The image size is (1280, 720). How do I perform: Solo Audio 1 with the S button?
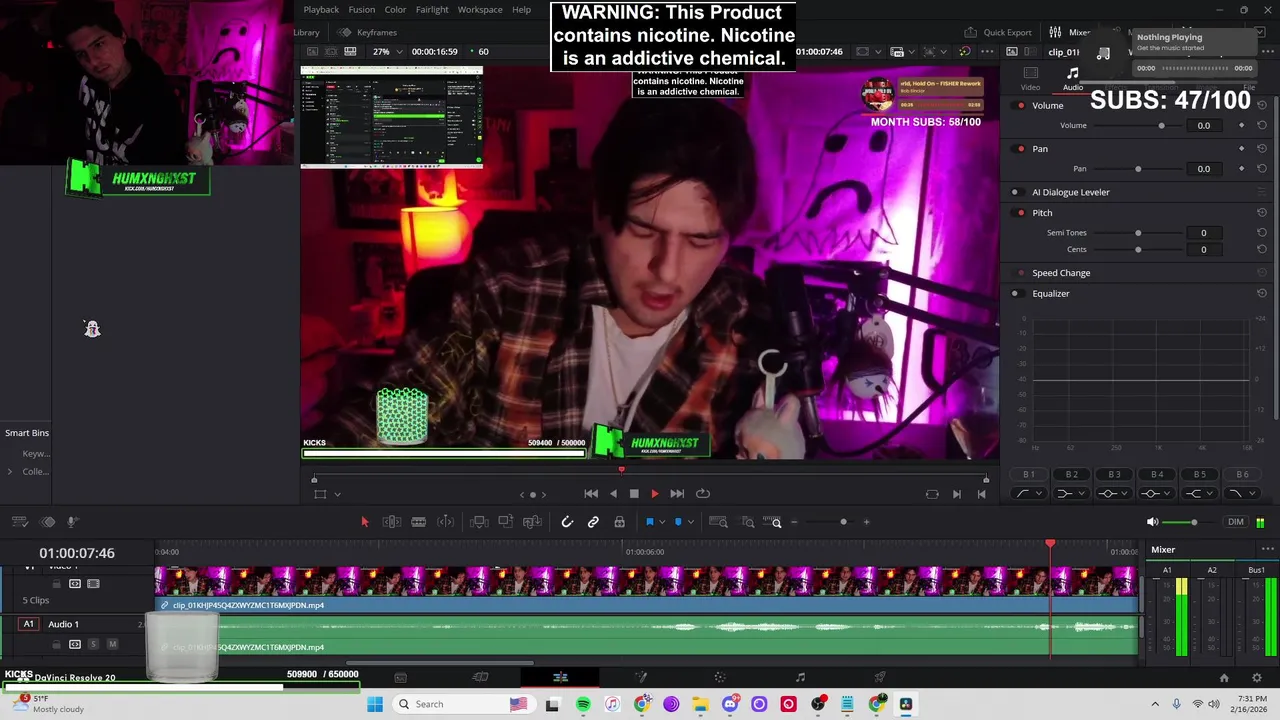click(x=93, y=644)
